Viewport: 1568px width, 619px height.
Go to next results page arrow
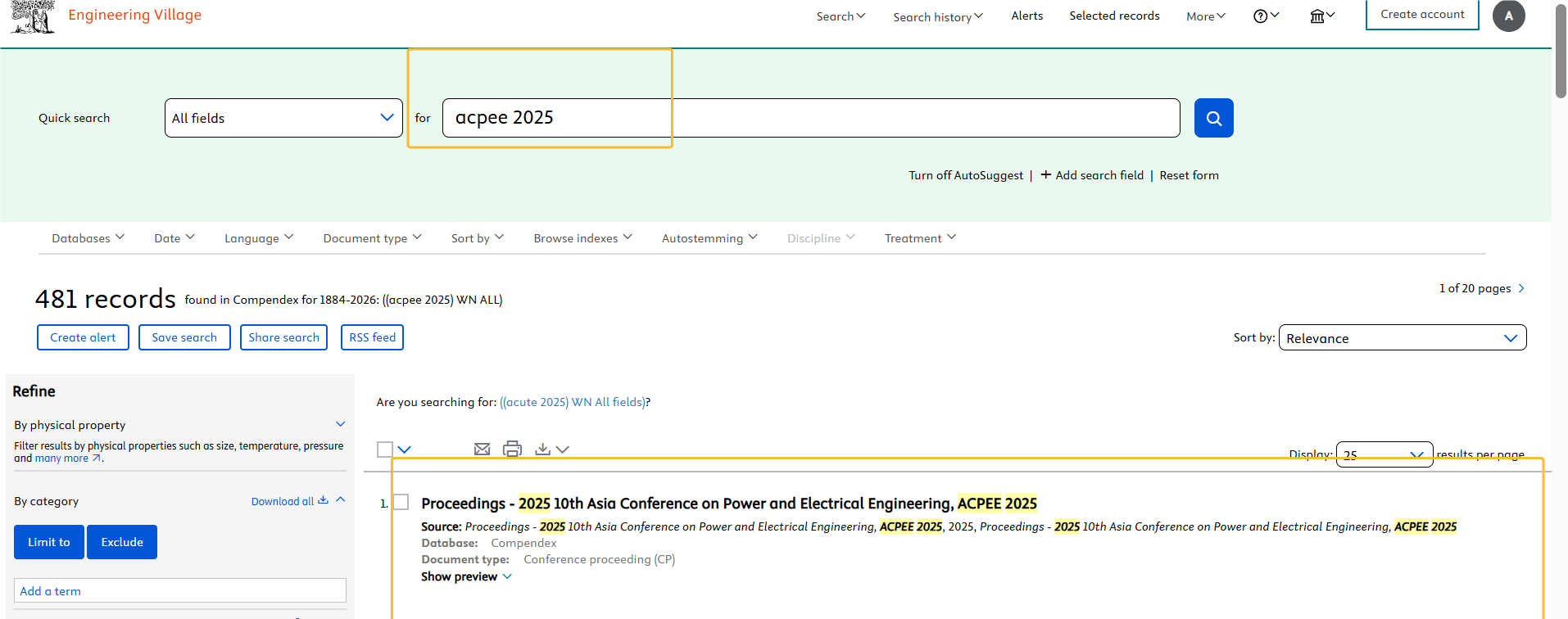point(1521,288)
